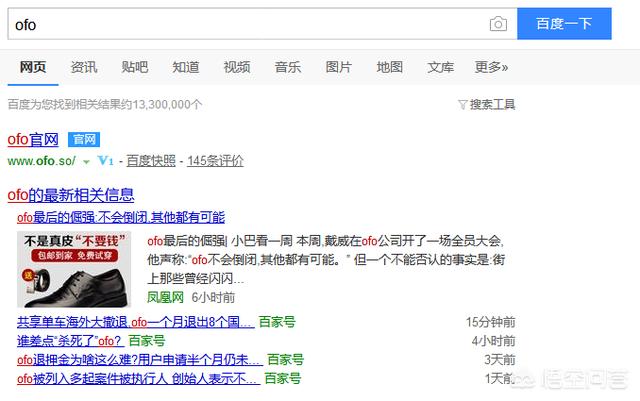
Task: Focus the search input containing ofo
Action: [x=262, y=24]
